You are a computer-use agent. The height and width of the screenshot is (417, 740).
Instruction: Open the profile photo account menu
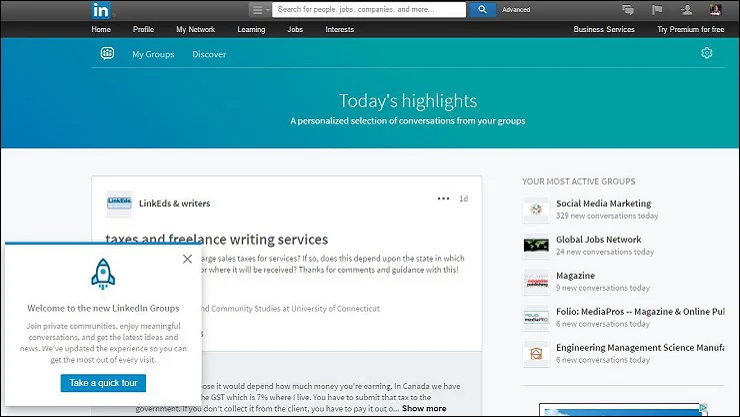coord(715,9)
